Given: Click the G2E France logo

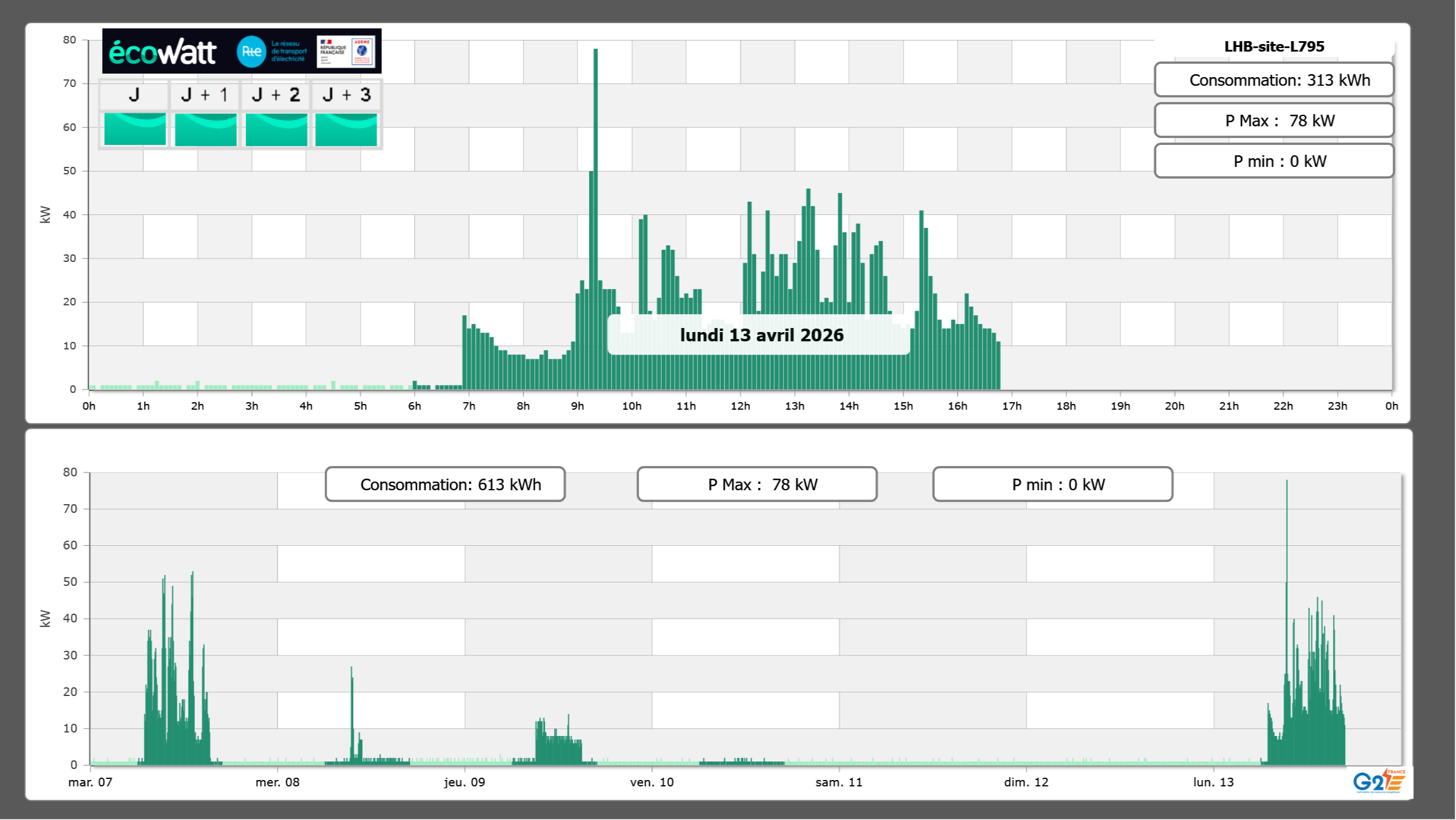Looking at the screenshot, I should (1379, 781).
